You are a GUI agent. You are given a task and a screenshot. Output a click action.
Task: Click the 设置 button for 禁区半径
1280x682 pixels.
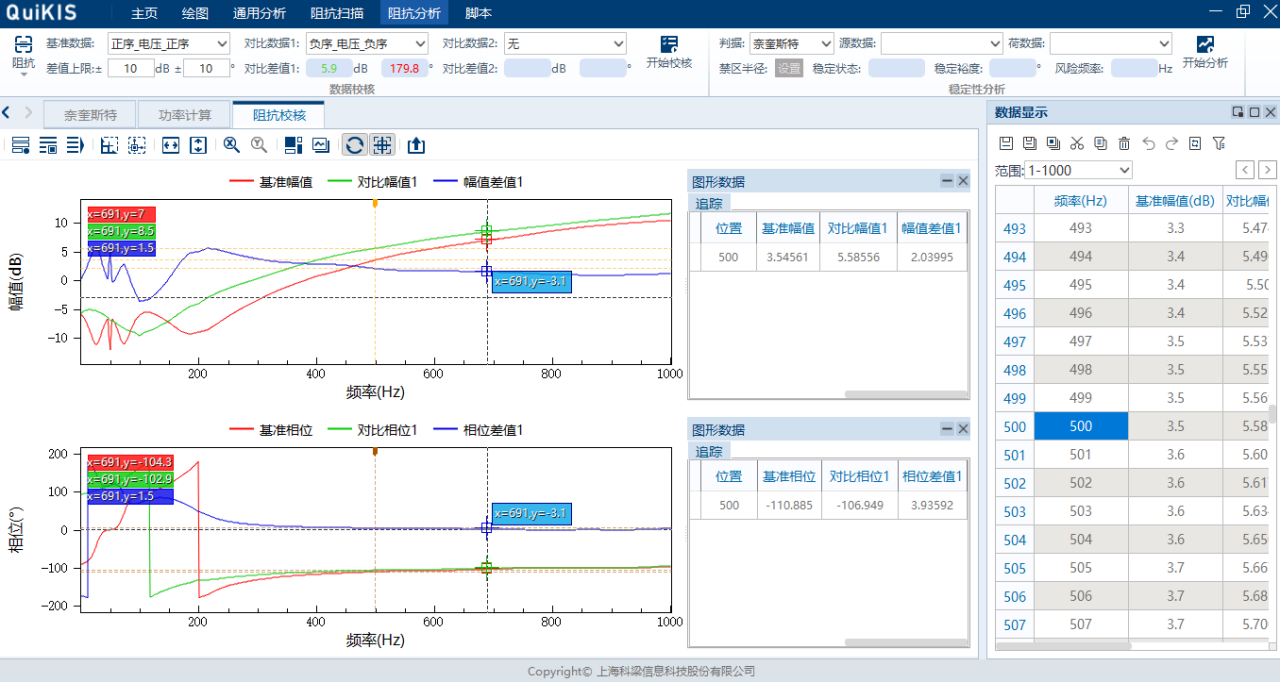point(789,68)
